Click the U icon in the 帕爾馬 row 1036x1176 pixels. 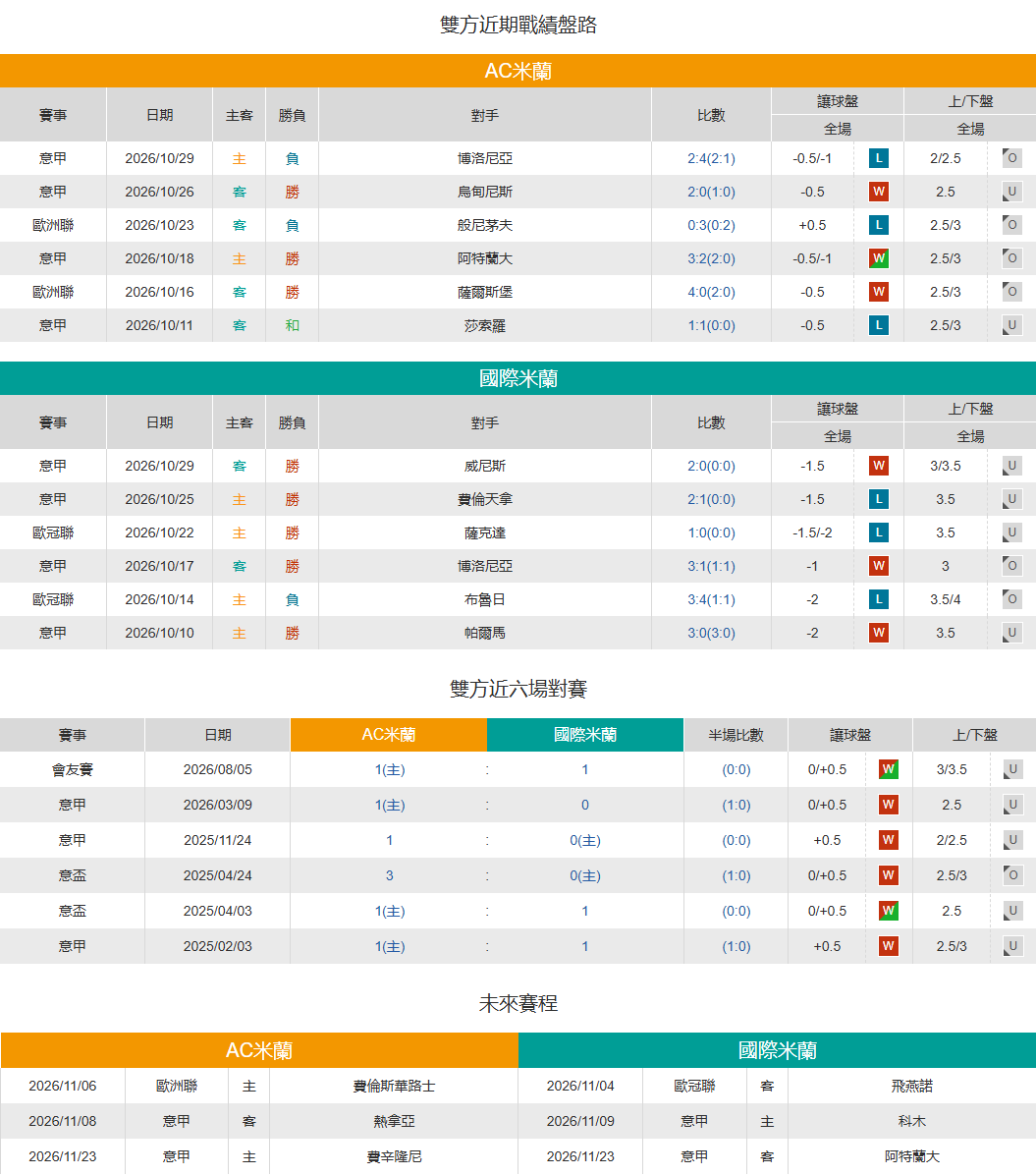[x=1012, y=633]
